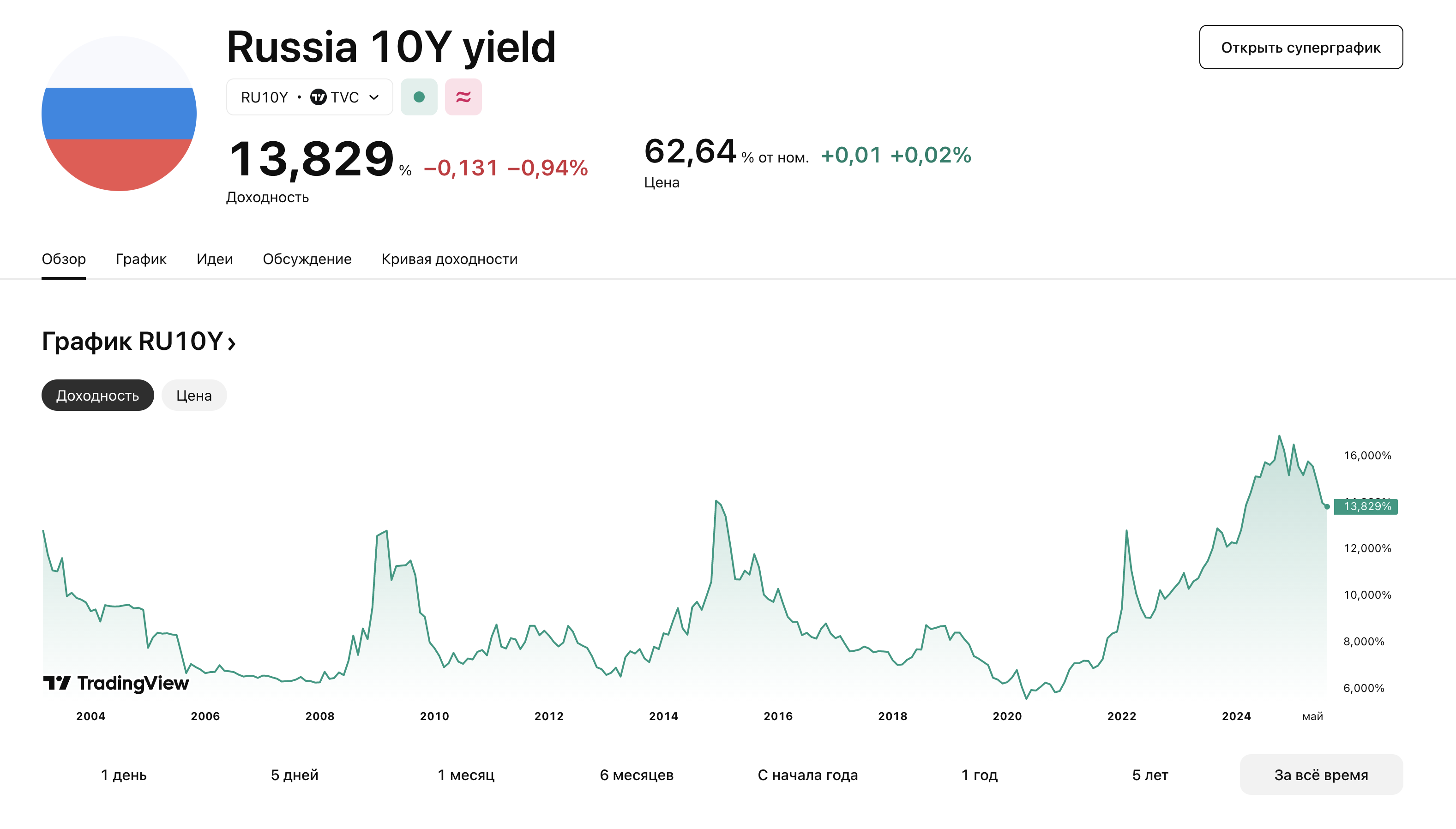Click the 2014 marker on time axis
The width and height of the screenshot is (1456, 829).
(x=663, y=716)
